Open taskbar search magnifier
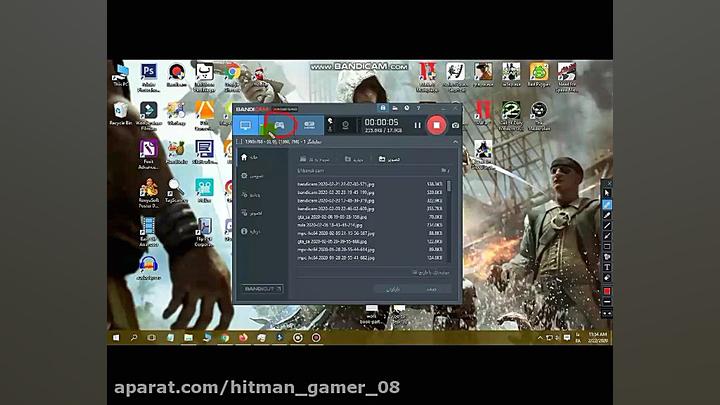The width and height of the screenshot is (720, 405). [134, 338]
